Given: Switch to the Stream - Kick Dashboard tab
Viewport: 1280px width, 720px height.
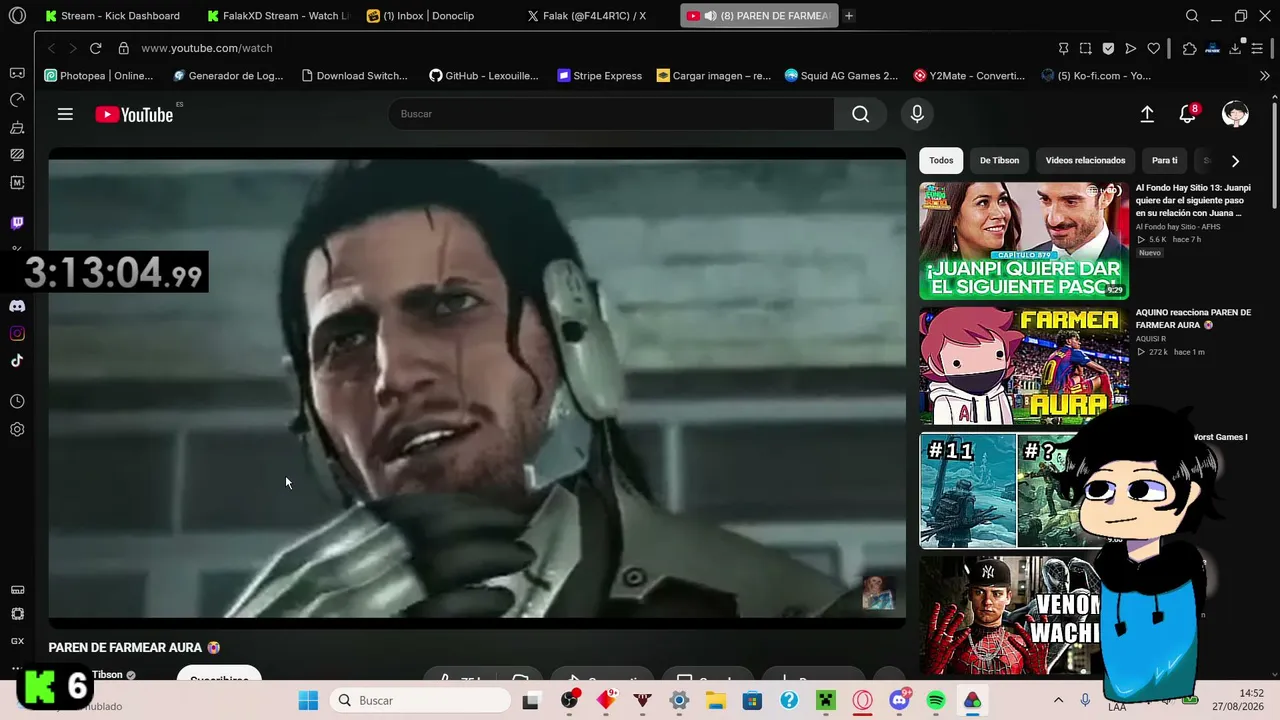Looking at the screenshot, I should coord(113,16).
